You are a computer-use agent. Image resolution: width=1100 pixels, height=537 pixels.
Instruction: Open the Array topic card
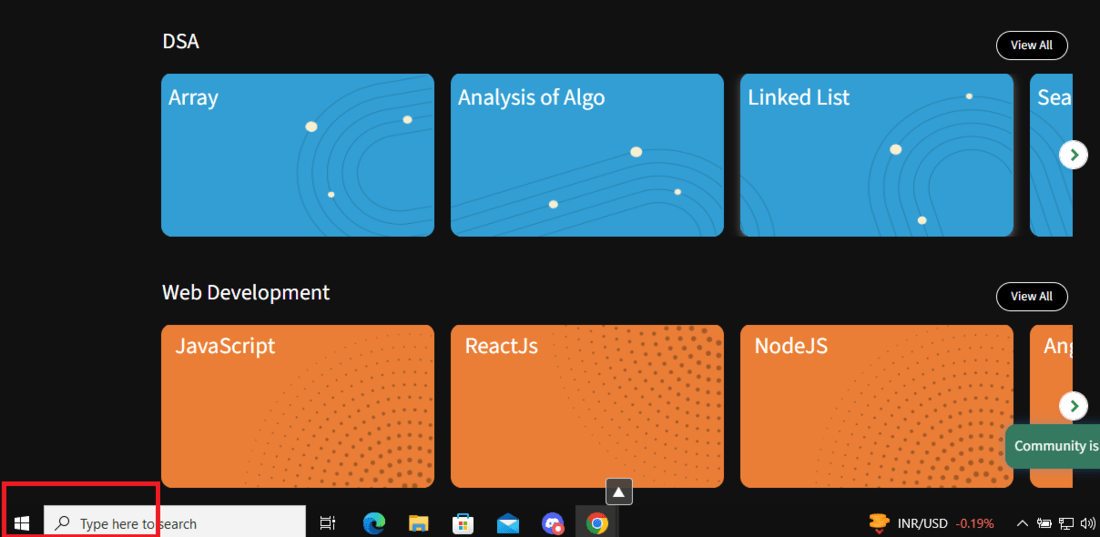tap(297, 155)
